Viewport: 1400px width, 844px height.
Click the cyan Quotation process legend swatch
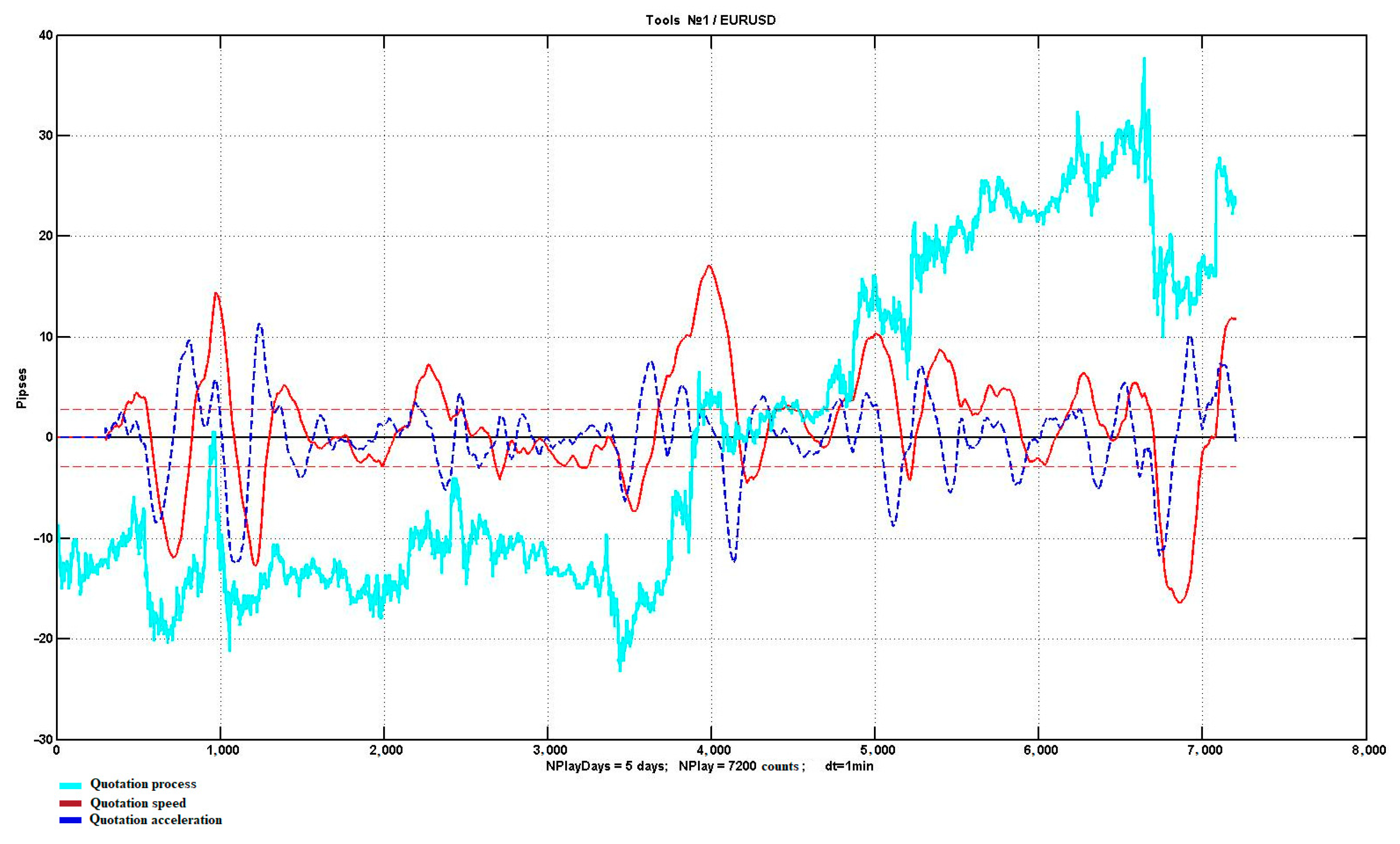click(x=71, y=786)
